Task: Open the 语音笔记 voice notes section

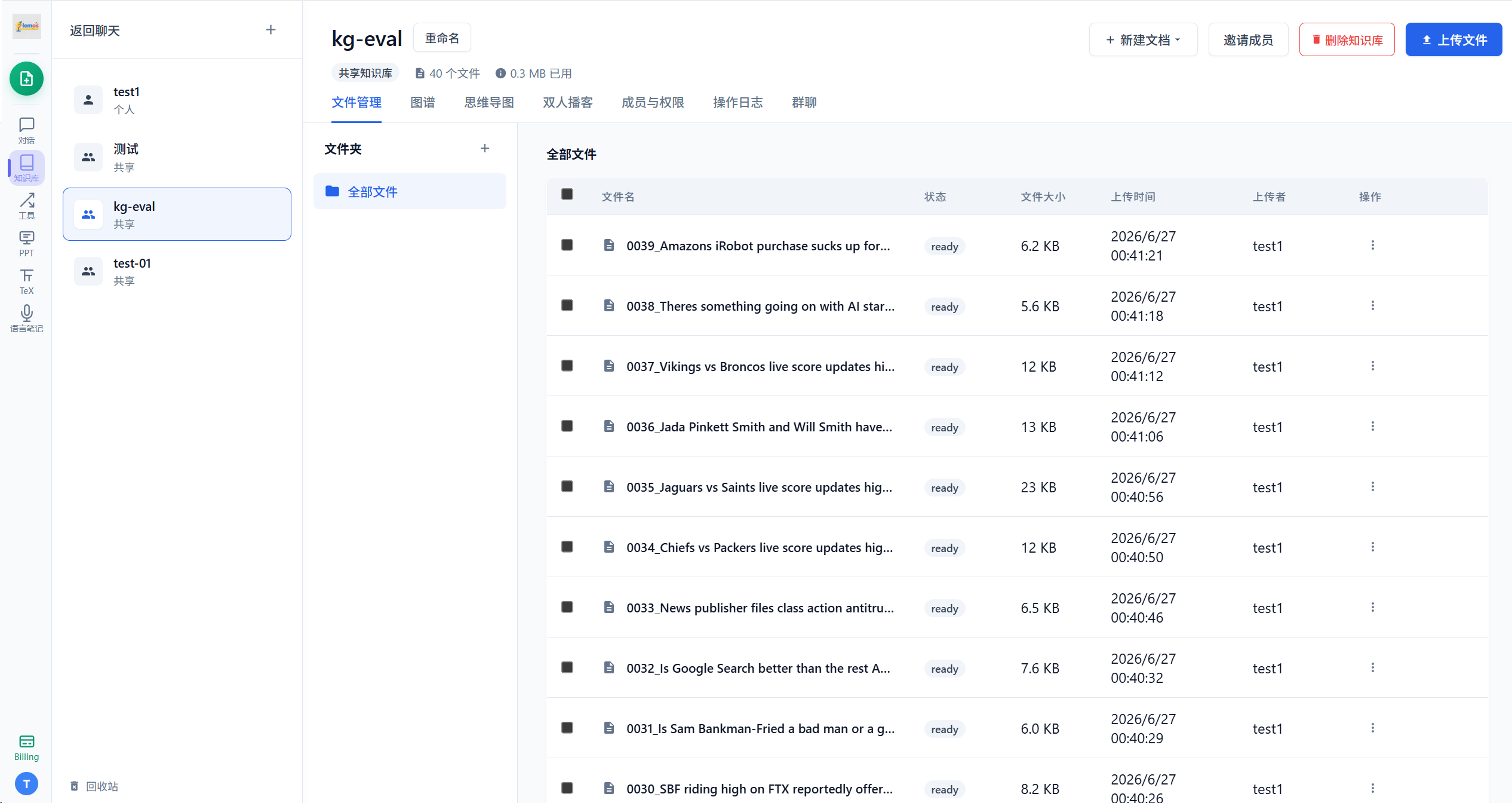Action: [x=26, y=318]
